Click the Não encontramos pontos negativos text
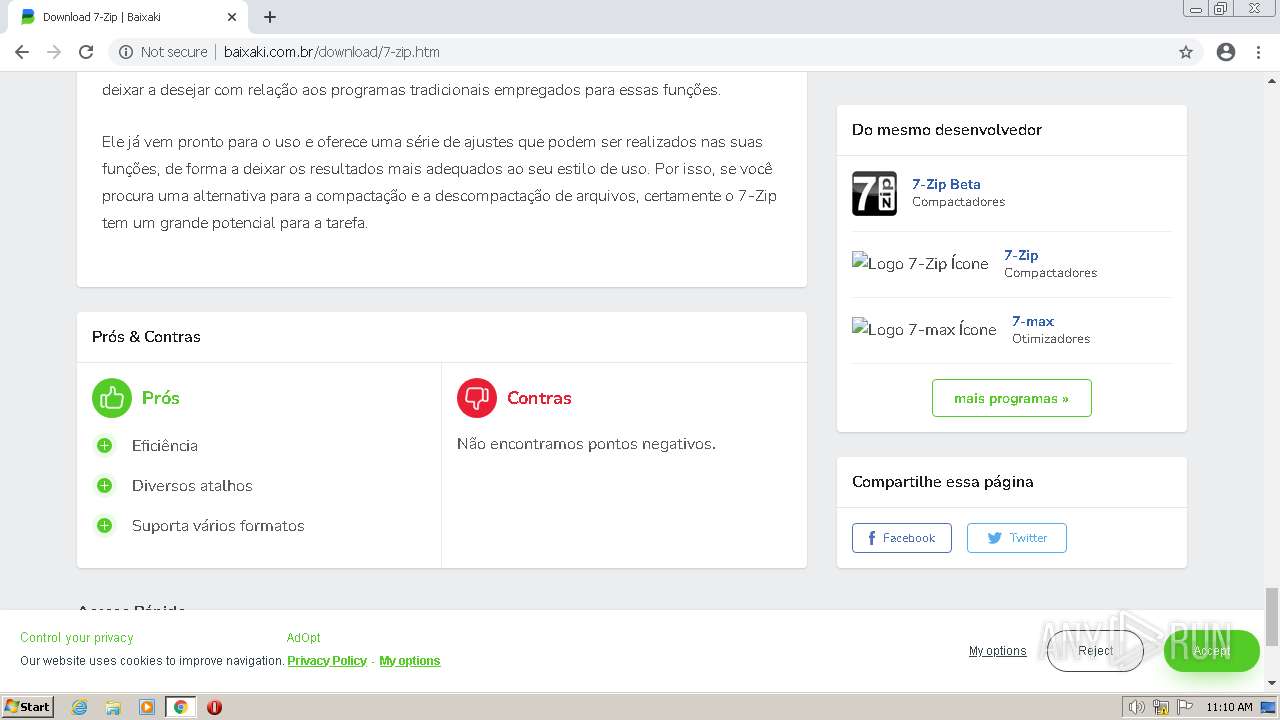1280x720 pixels. click(586, 444)
